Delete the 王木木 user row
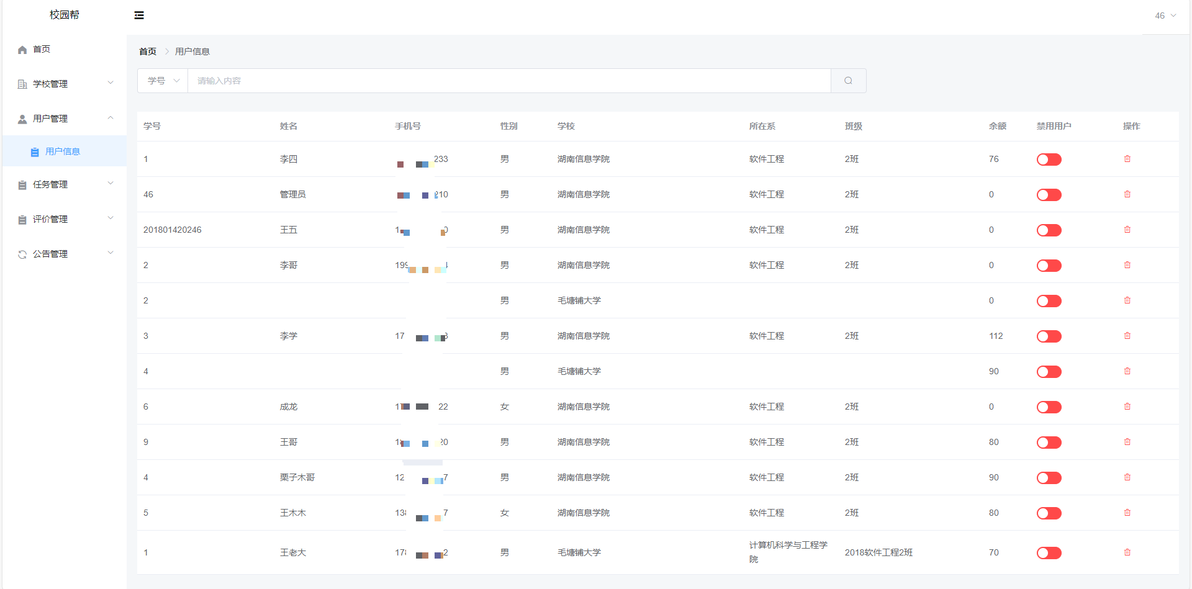1192x589 pixels. tap(1127, 513)
